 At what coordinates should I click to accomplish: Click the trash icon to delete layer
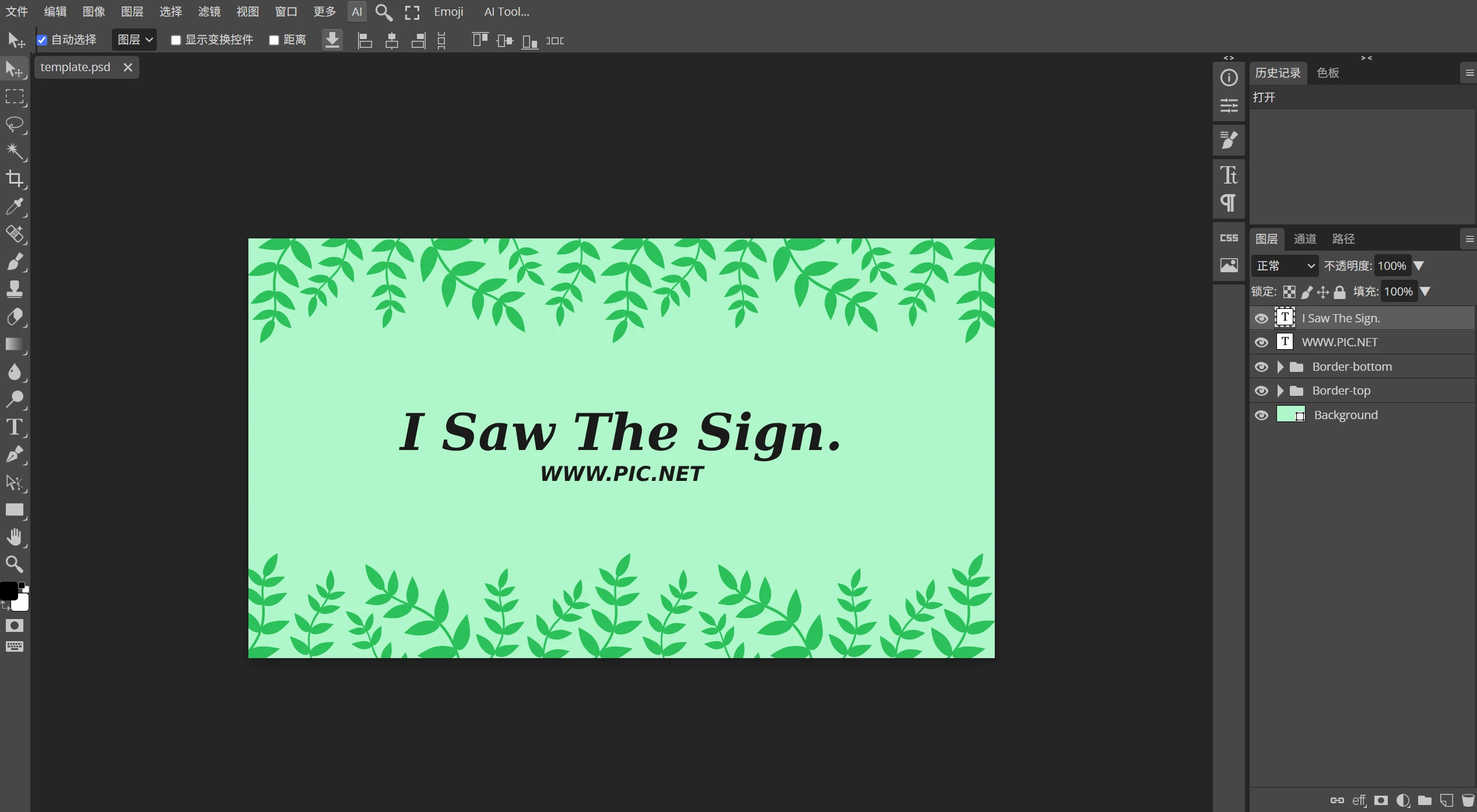[1468, 800]
